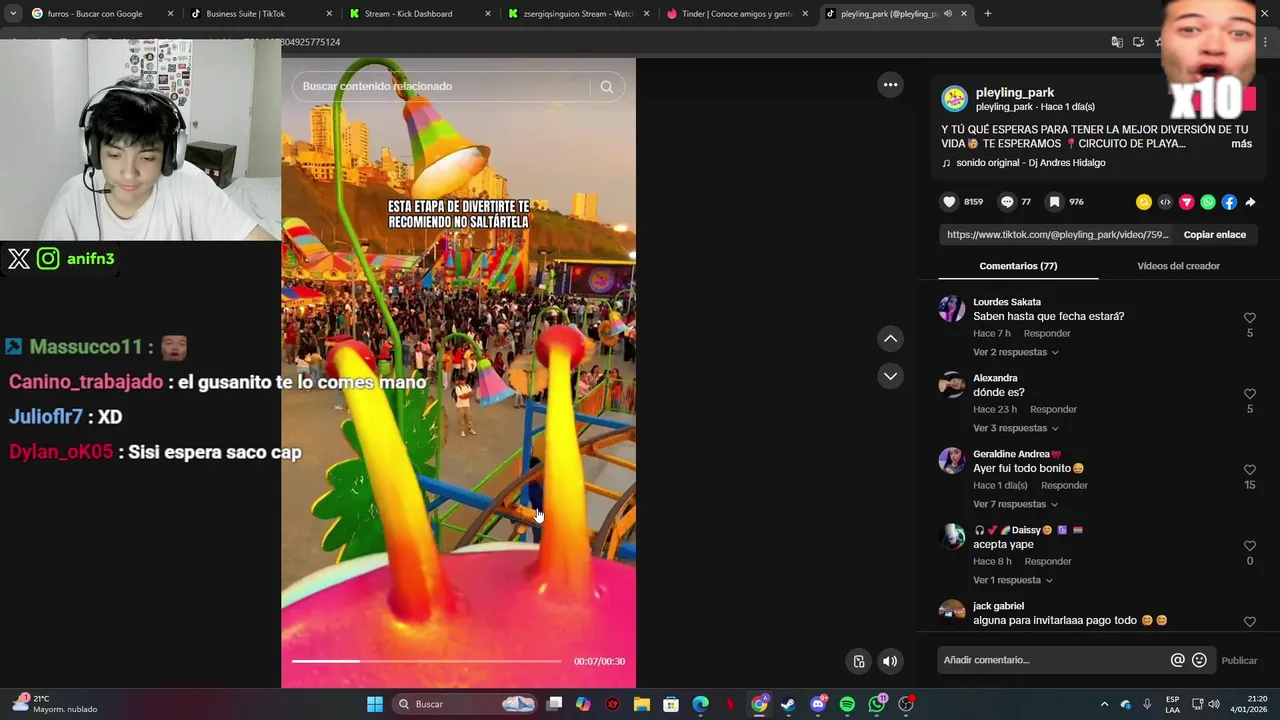1280x720 pixels.
Task: Click the search magnifier in related content bar
Action: [606, 86]
